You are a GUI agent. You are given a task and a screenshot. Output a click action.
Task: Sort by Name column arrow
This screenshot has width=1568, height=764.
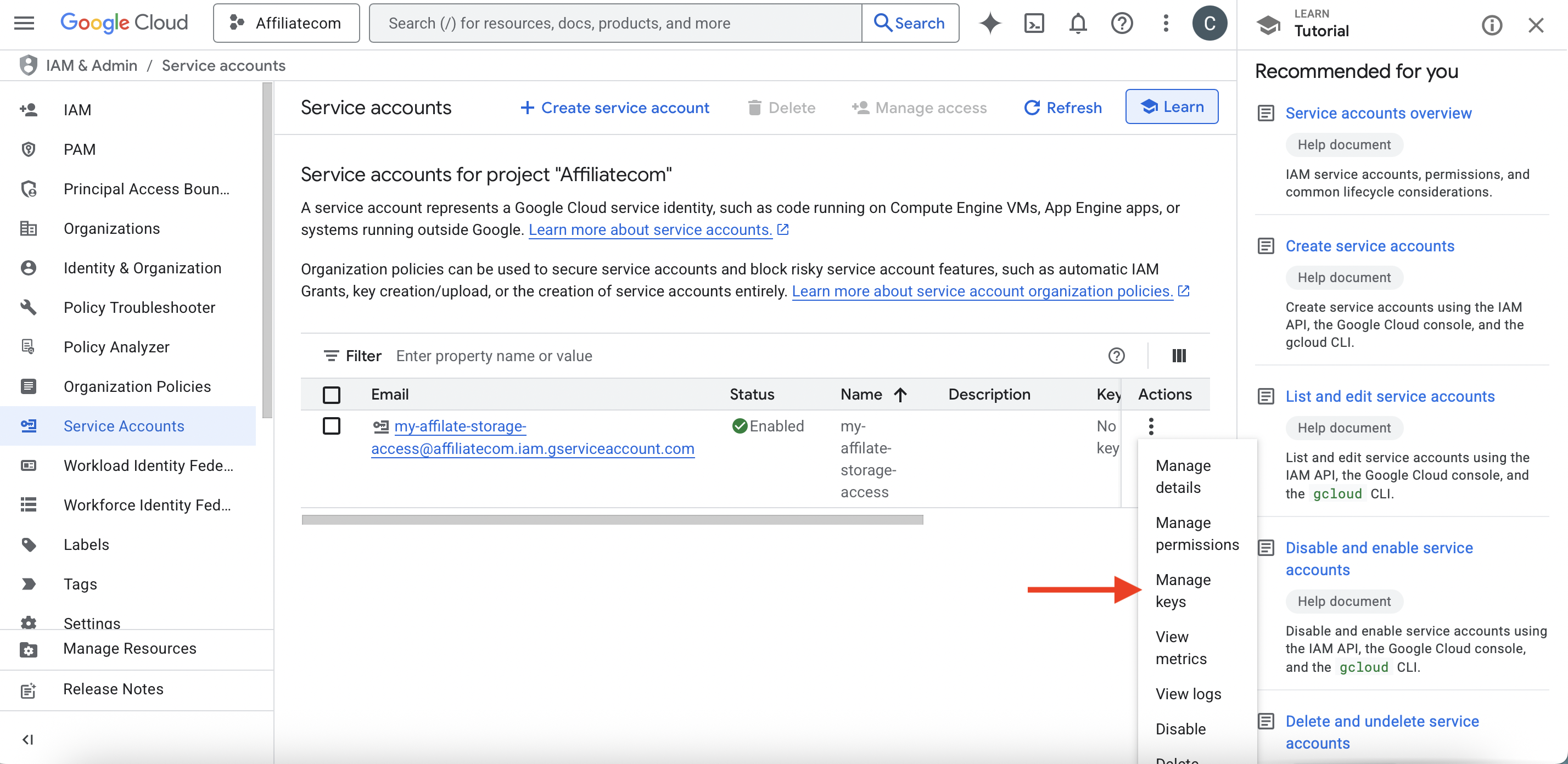(x=900, y=395)
